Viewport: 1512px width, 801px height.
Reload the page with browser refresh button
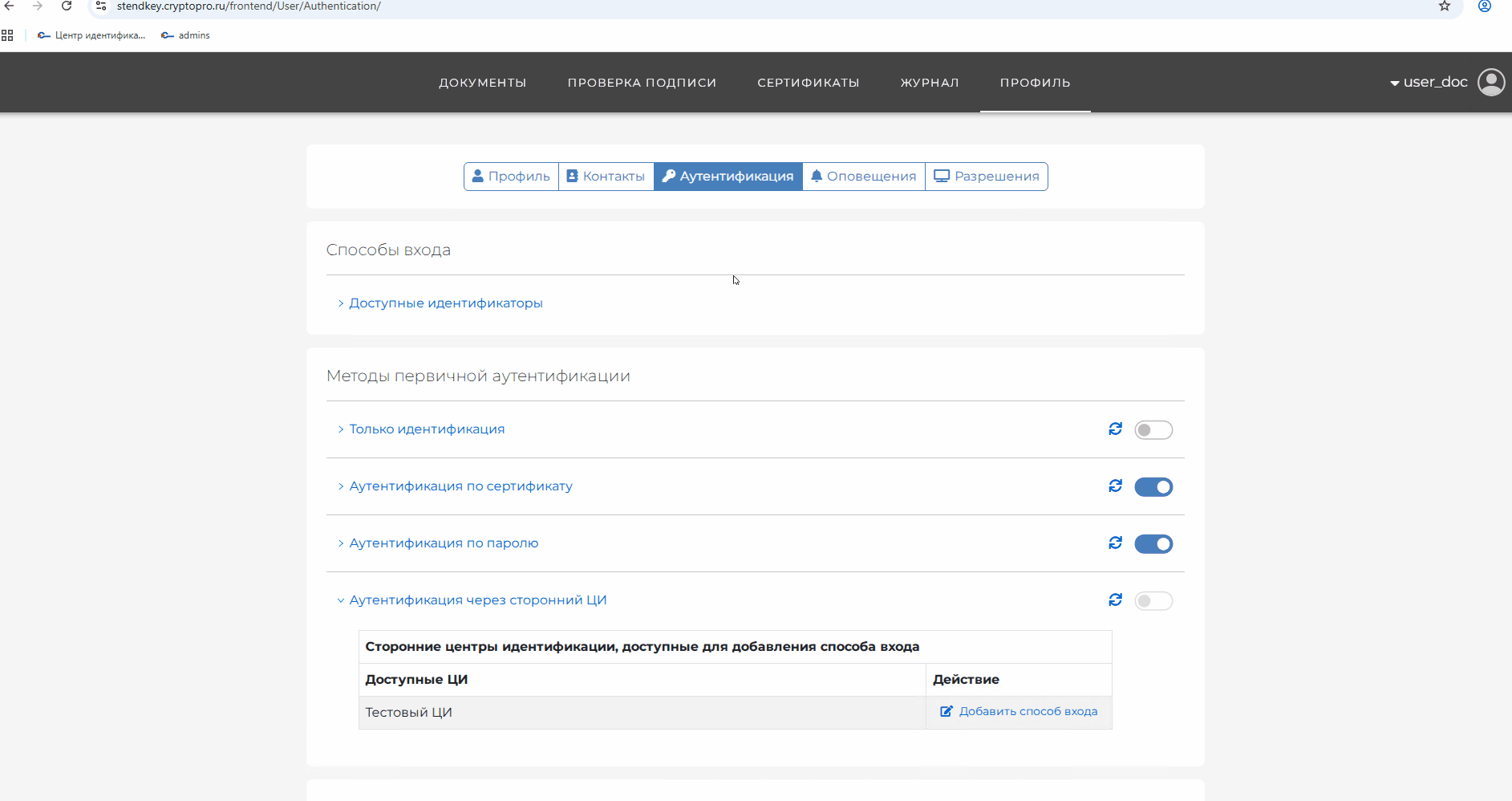[x=67, y=6]
